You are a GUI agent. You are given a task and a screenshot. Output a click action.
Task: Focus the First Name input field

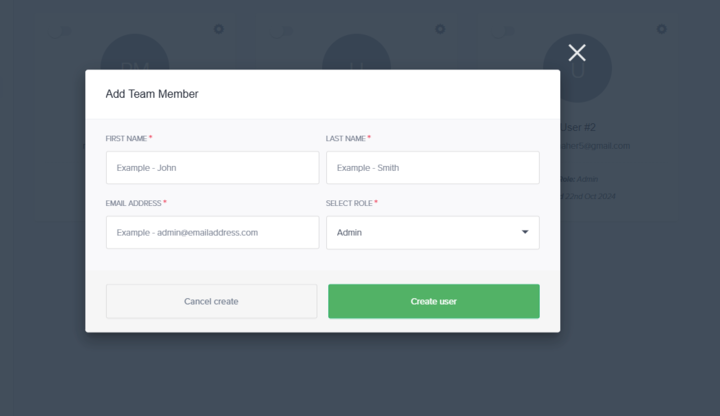coord(212,168)
